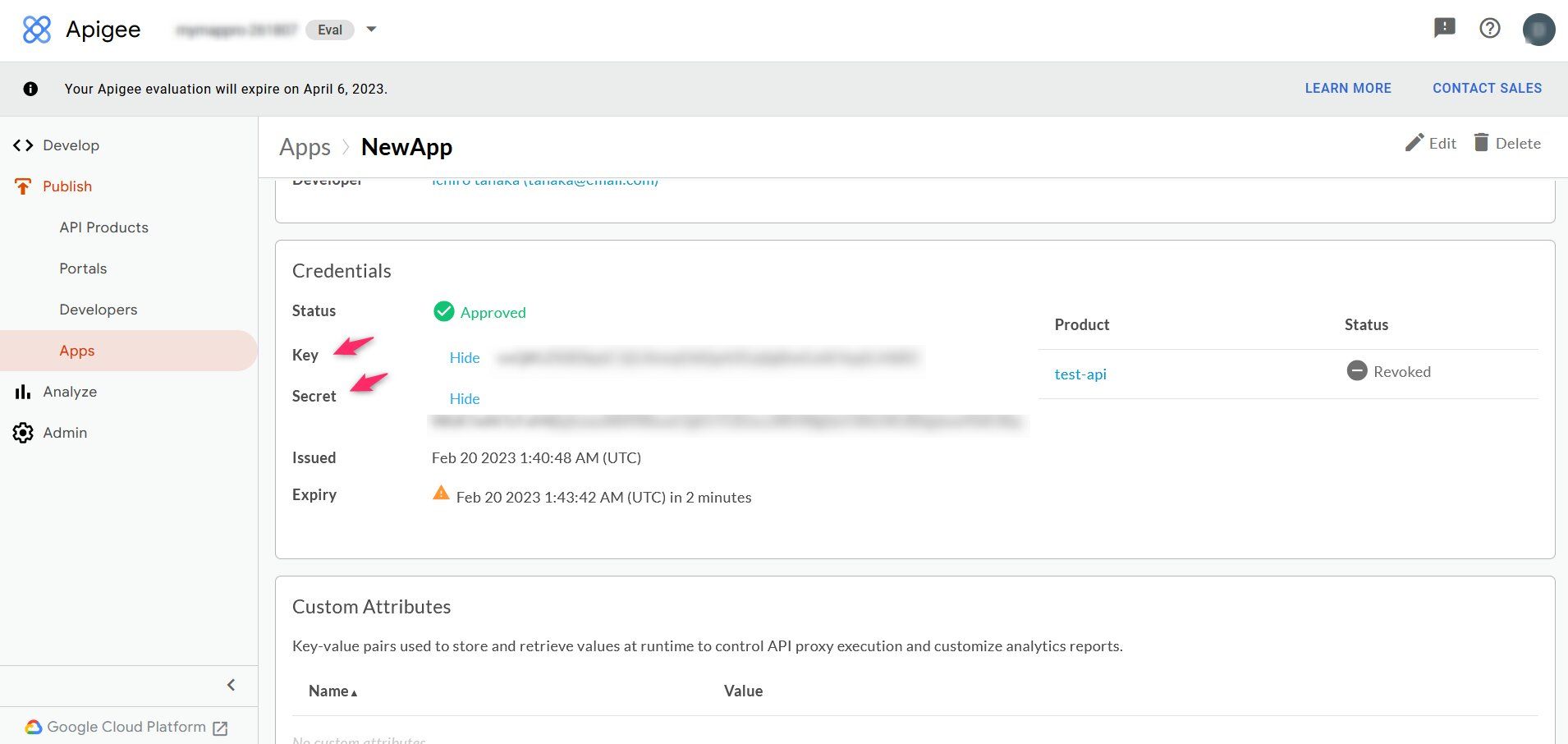
Task: Click the Delete trash icon
Action: tap(1481, 143)
